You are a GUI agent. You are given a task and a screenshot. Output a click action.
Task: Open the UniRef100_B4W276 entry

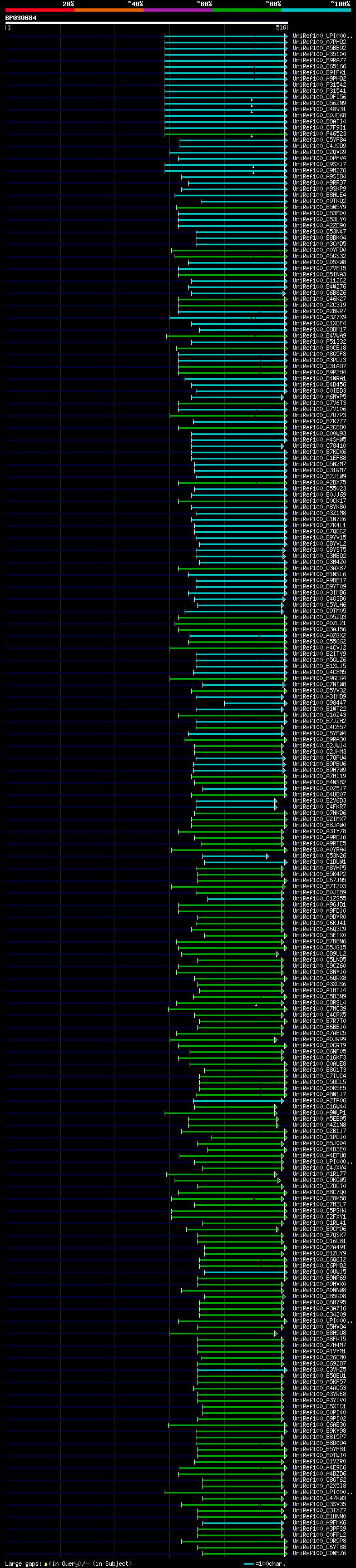pyautogui.click(x=319, y=286)
